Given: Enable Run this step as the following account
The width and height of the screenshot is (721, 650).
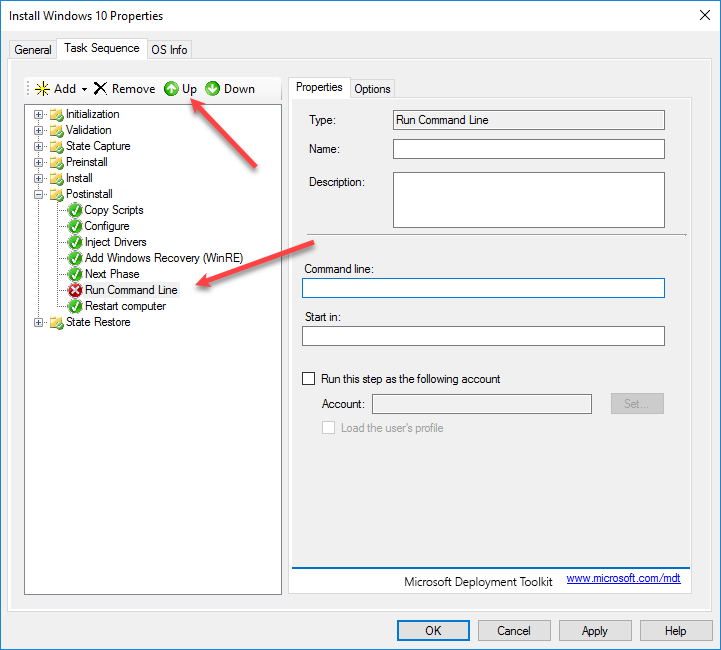Looking at the screenshot, I should point(309,379).
